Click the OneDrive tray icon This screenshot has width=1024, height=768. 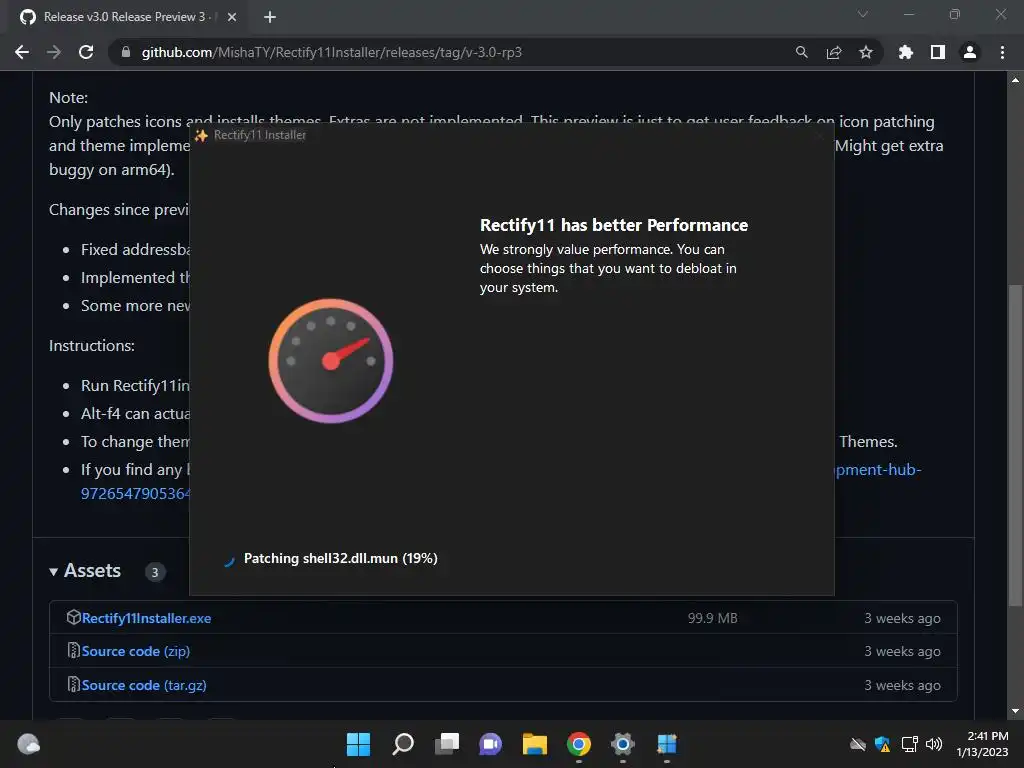(857, 744)
